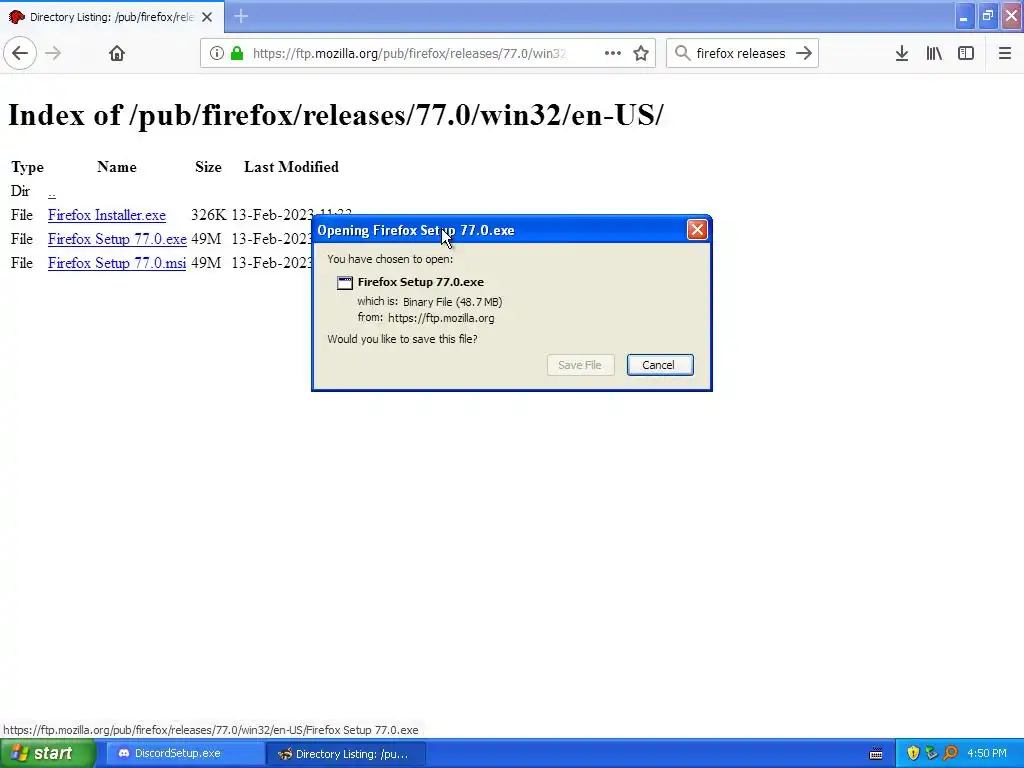Click the 4:50 PM clock

tap(987, 753)
